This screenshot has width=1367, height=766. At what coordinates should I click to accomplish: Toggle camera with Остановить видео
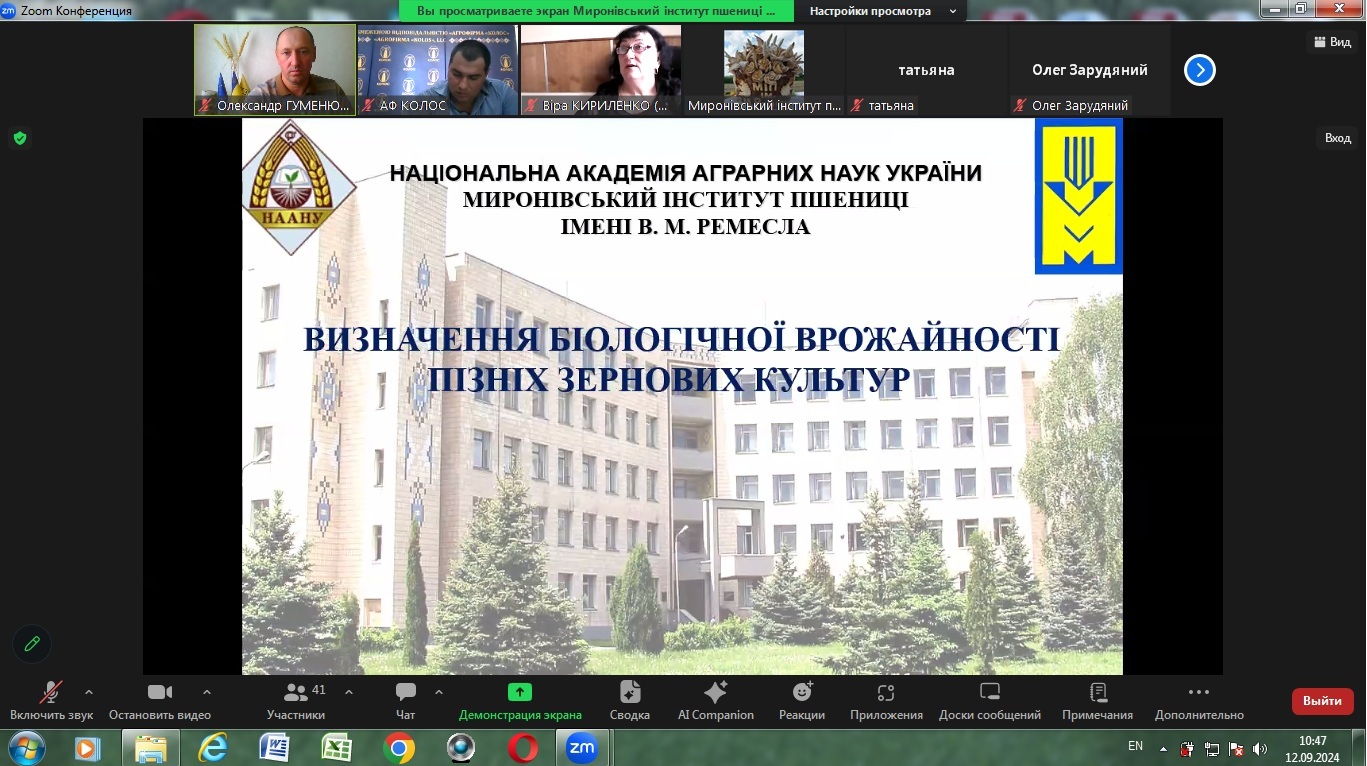point(160,701)
